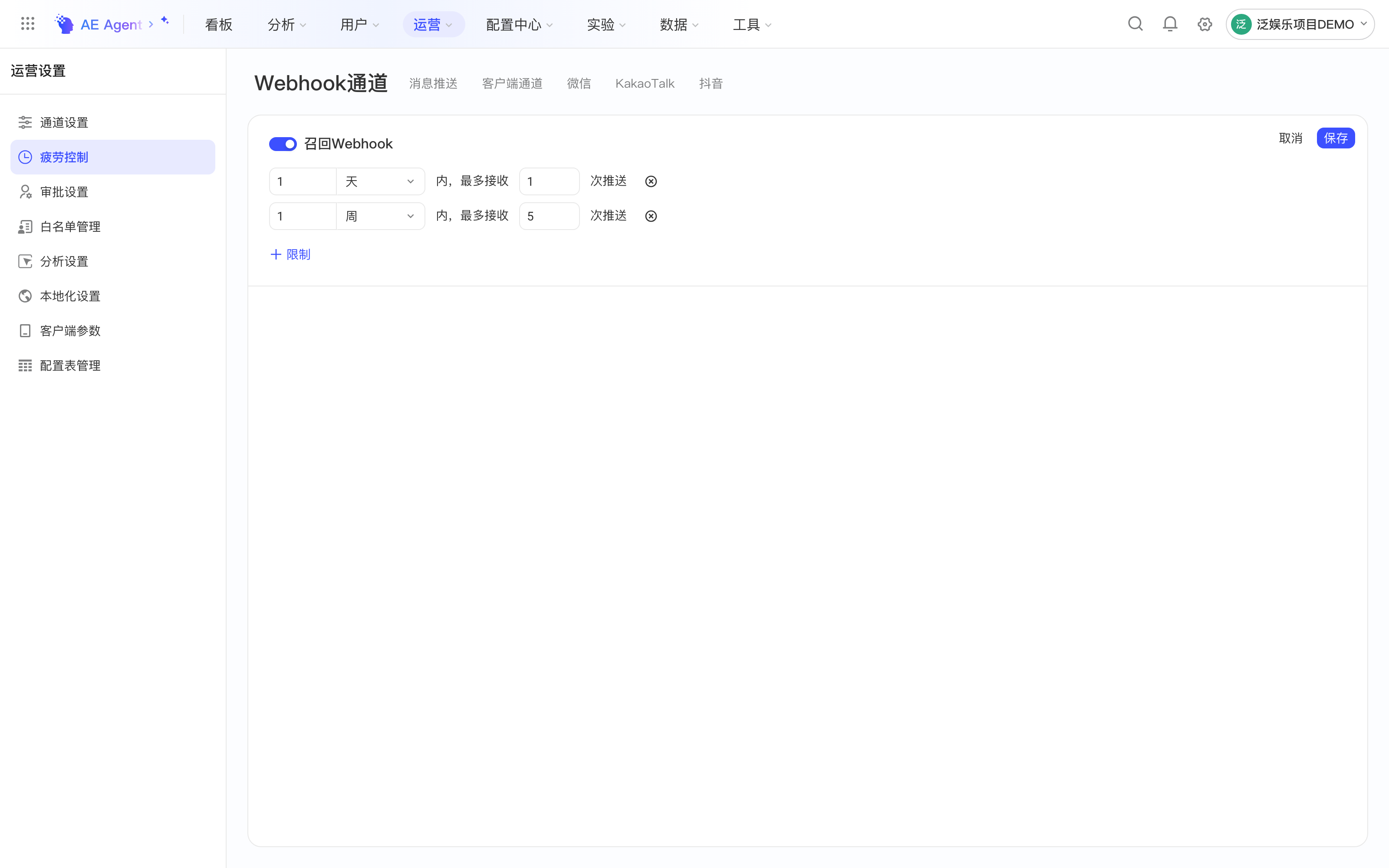
Task: Click the globe icon next to 本地化设置
Action: (25, 296)
